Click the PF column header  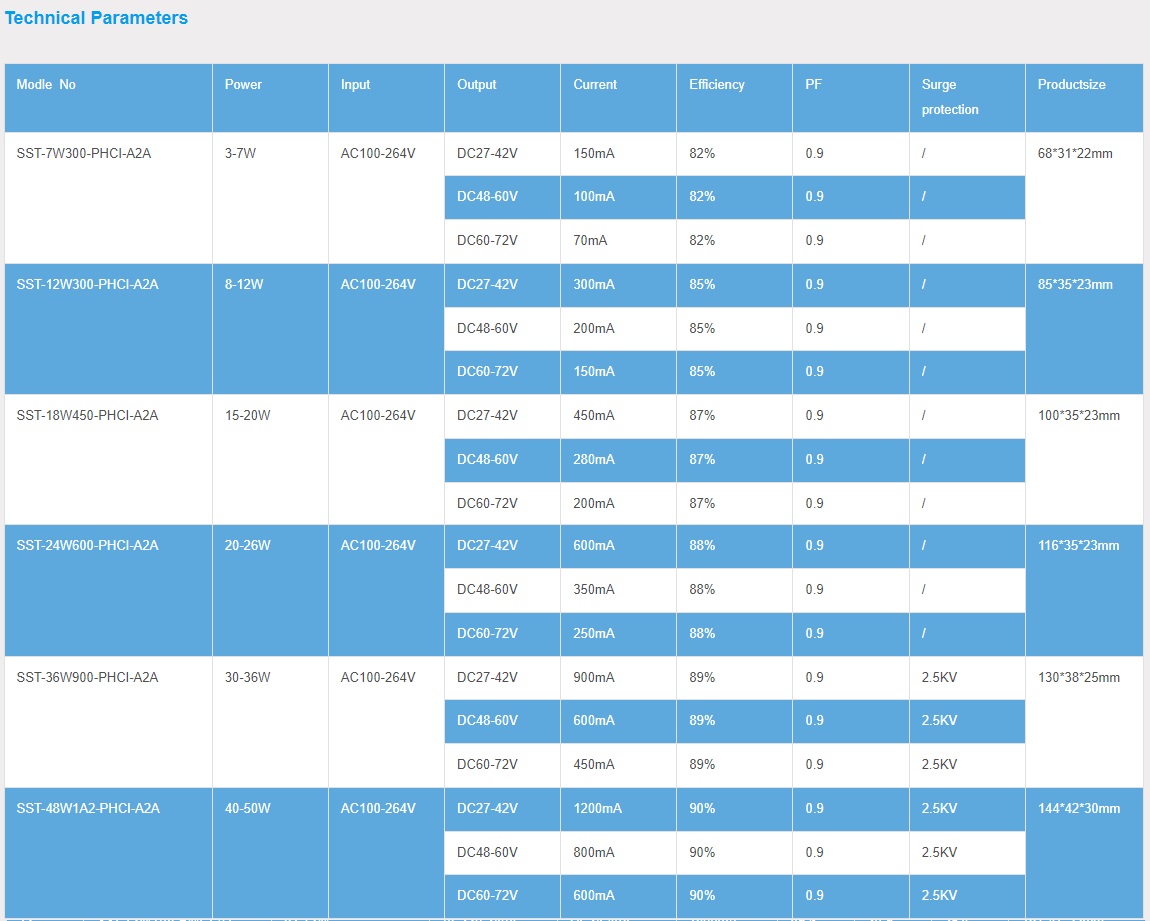point(813,85)
